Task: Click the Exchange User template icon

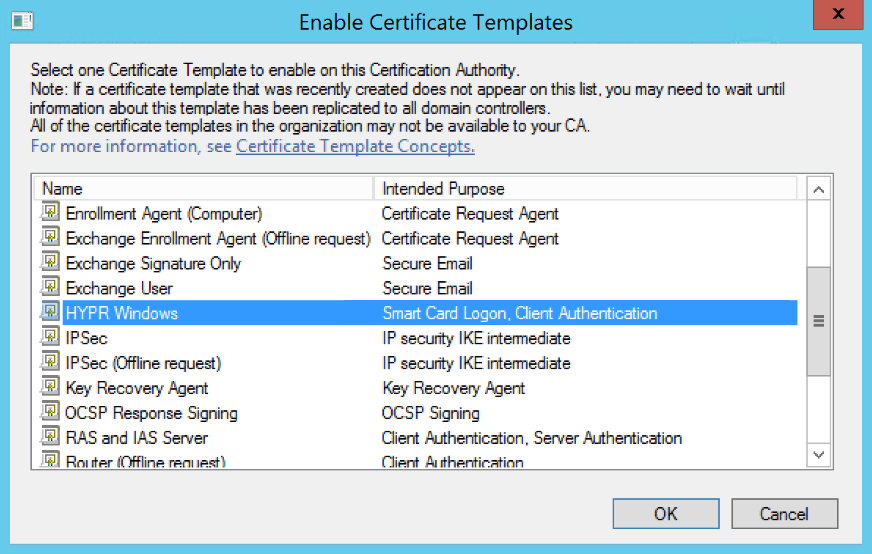Action: [x=50, y=288]
